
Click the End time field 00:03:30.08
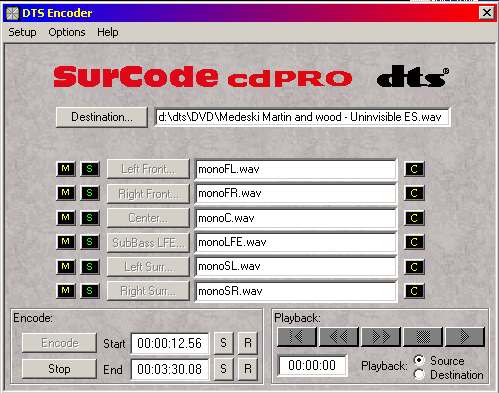[x=170, y=369]
